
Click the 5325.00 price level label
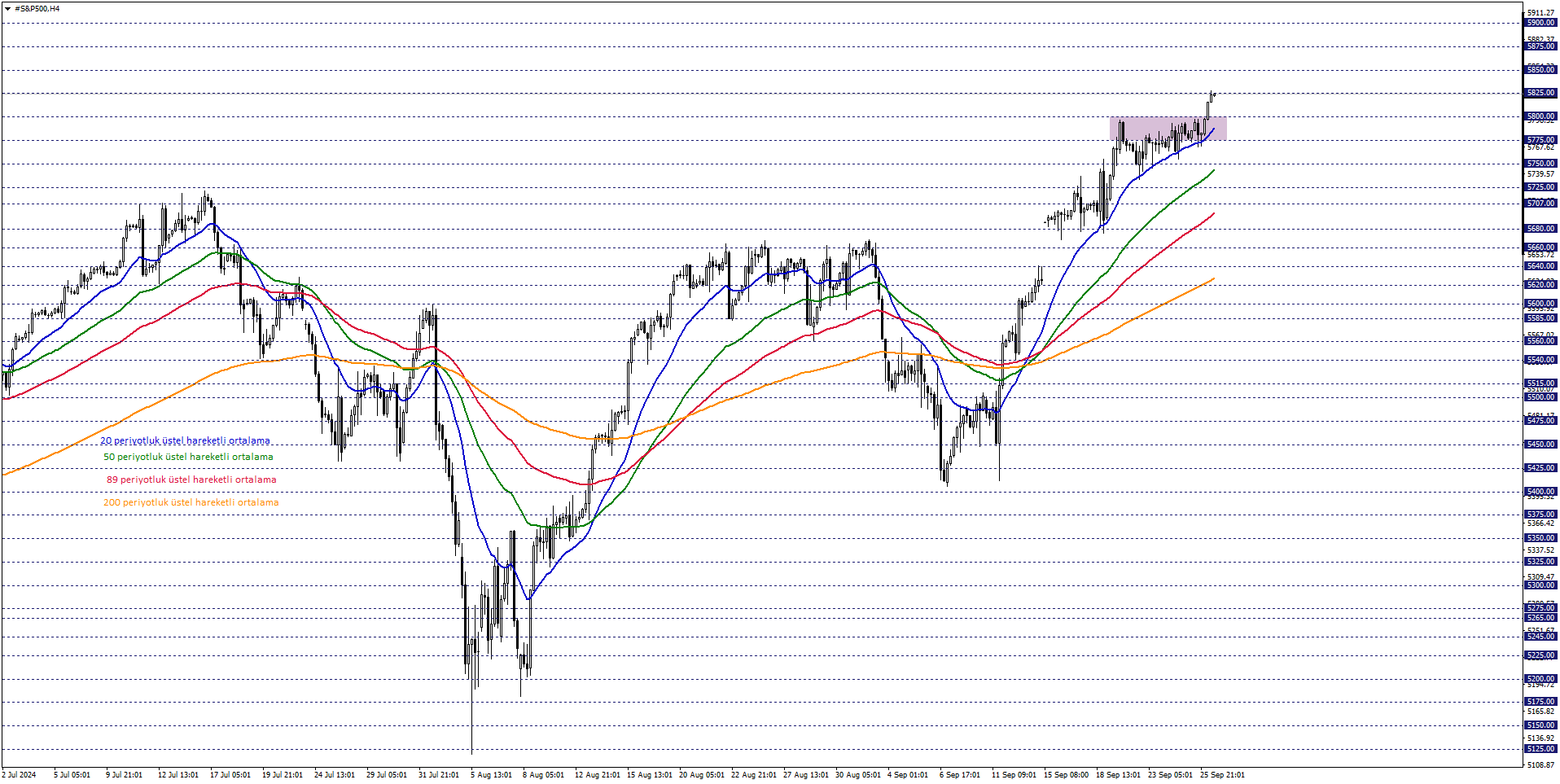1540,562
